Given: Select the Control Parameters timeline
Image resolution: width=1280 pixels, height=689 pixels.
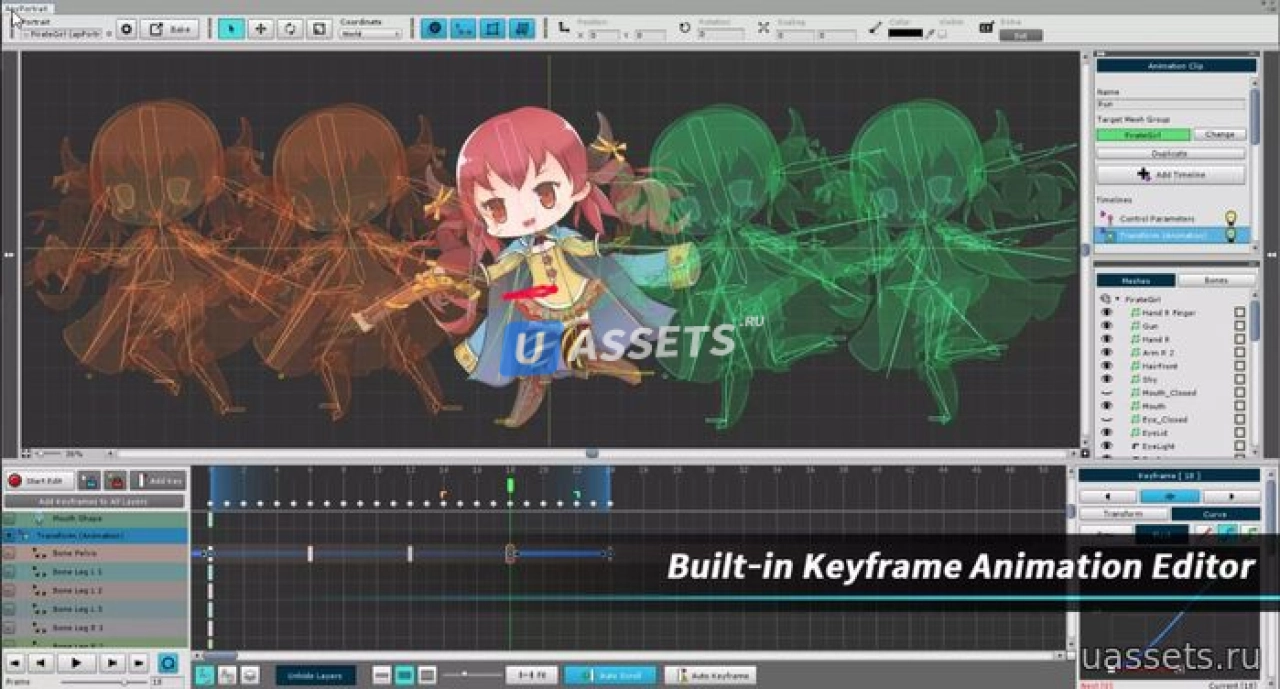Looking at the screenshot, I should click(1156, 218).
